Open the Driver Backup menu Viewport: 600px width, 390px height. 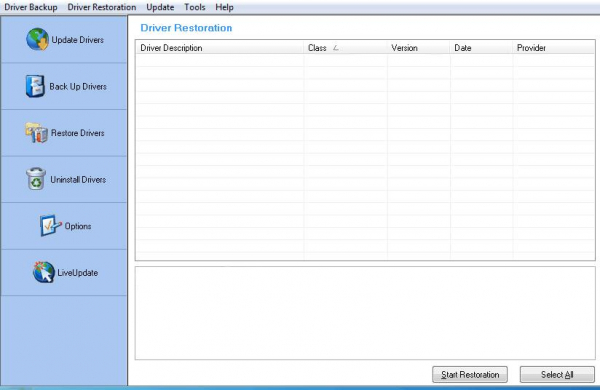pos(31,7)
